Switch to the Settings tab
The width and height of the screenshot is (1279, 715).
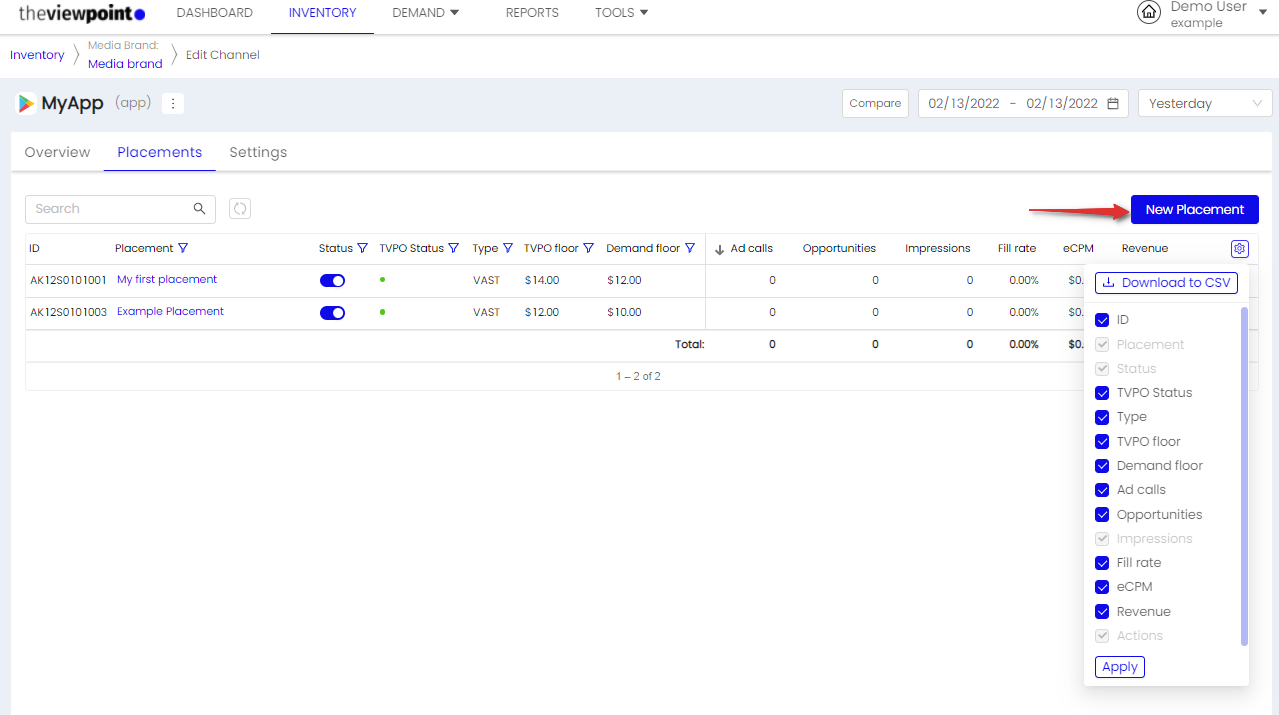pos(258,152)
